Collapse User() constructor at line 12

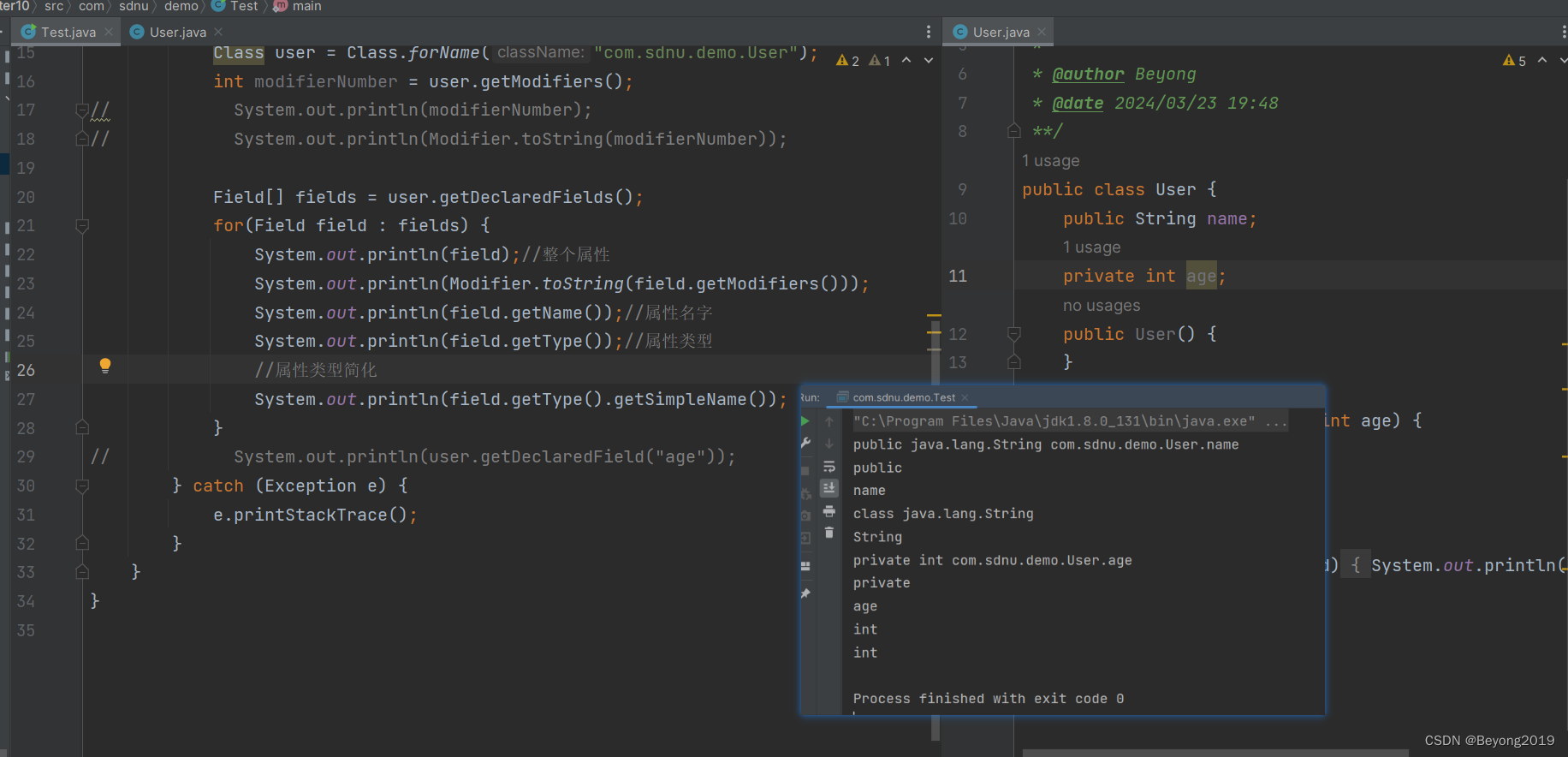[1014, 333]
